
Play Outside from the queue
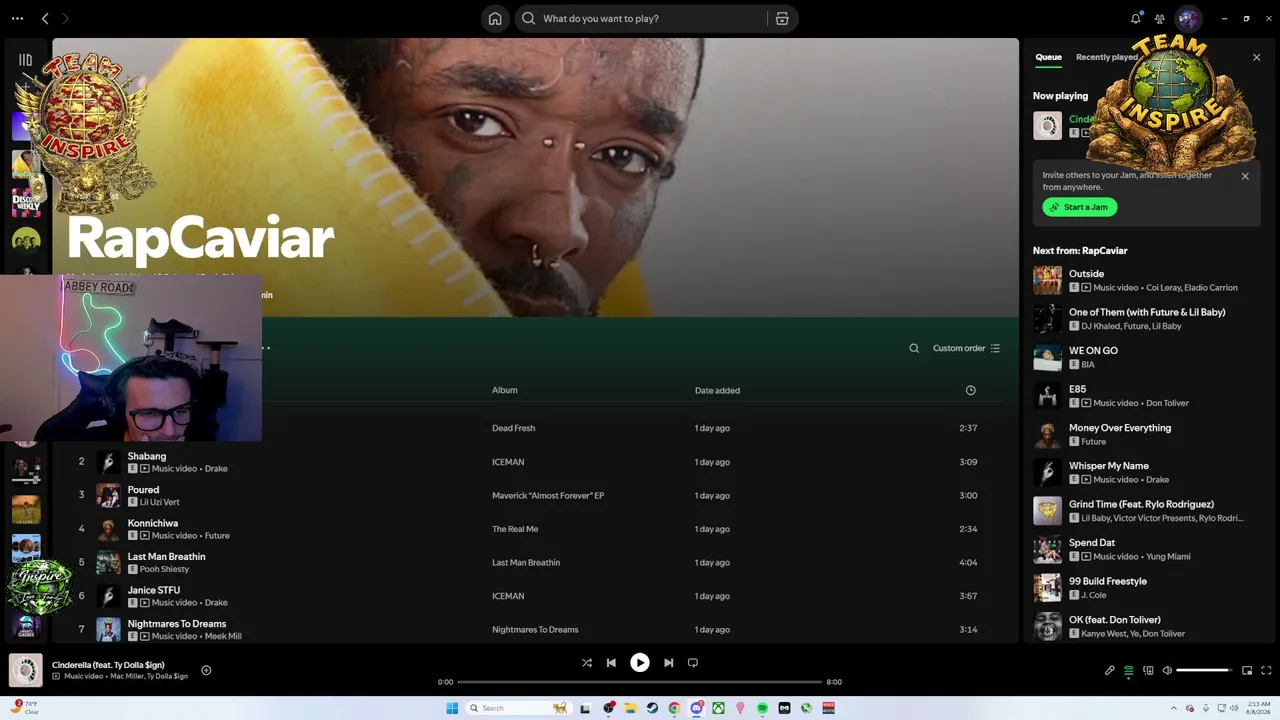1146,280
